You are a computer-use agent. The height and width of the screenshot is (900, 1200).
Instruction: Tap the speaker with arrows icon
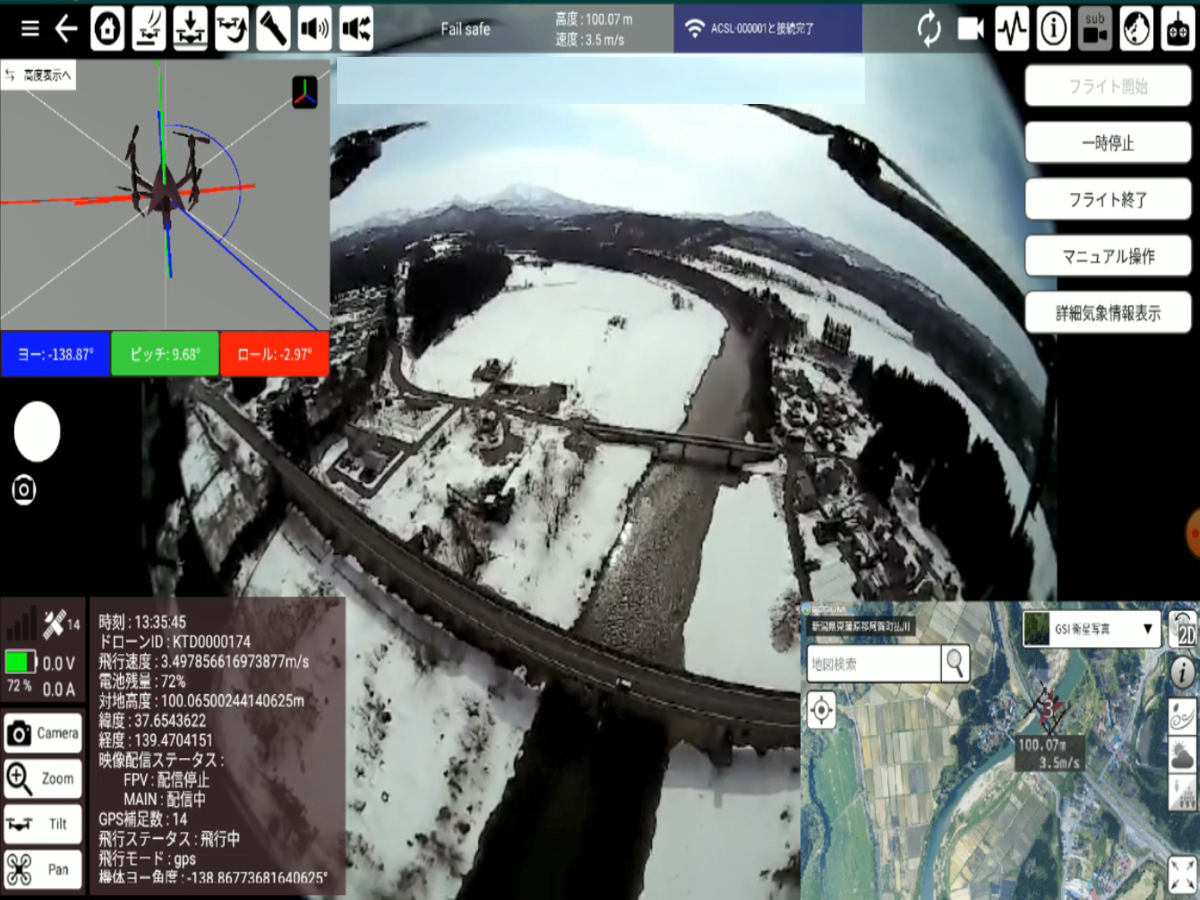356,29
